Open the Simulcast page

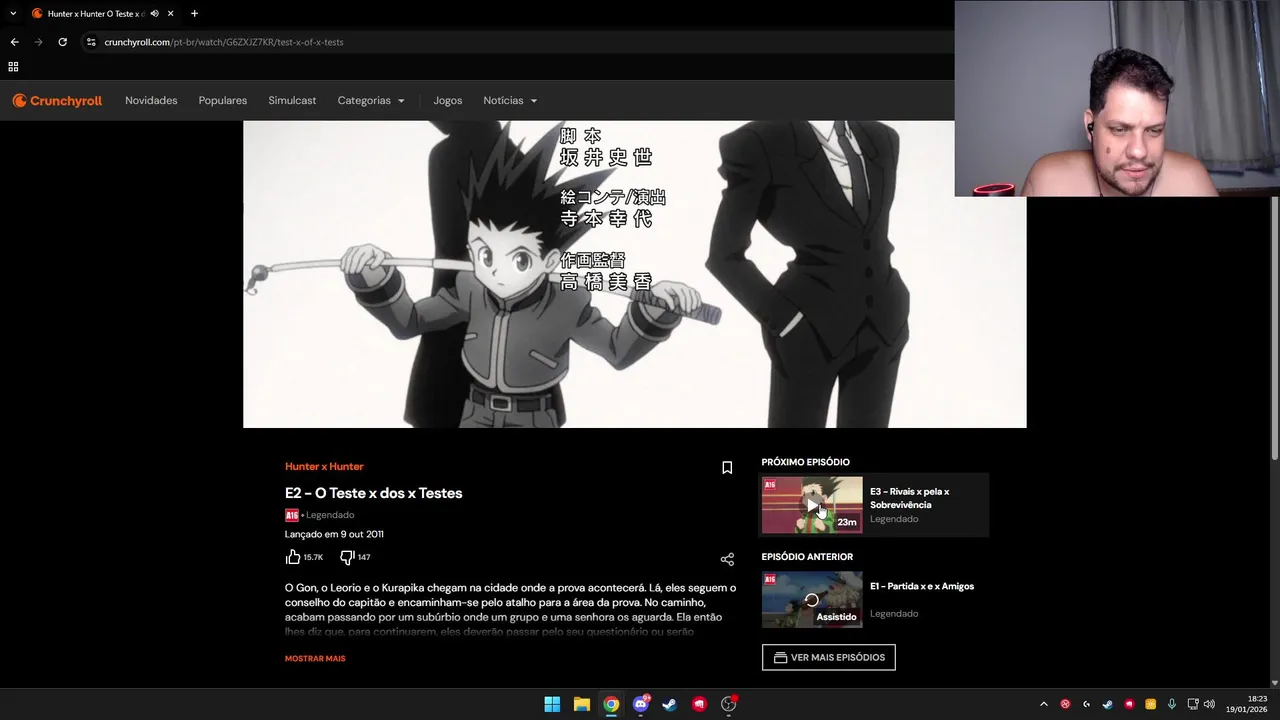292,101
